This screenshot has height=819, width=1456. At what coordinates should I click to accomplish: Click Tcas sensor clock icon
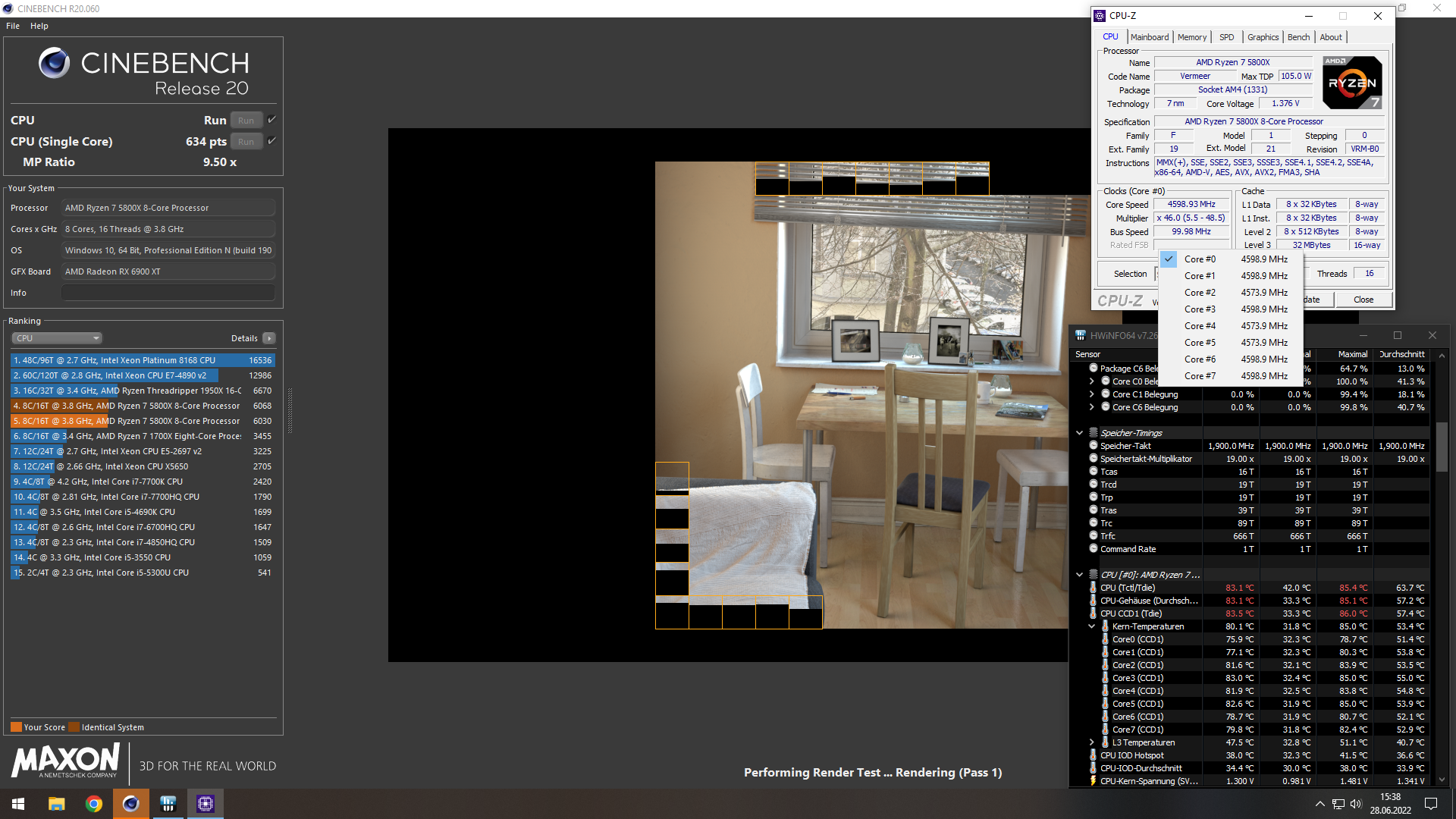click(1094, 472)
